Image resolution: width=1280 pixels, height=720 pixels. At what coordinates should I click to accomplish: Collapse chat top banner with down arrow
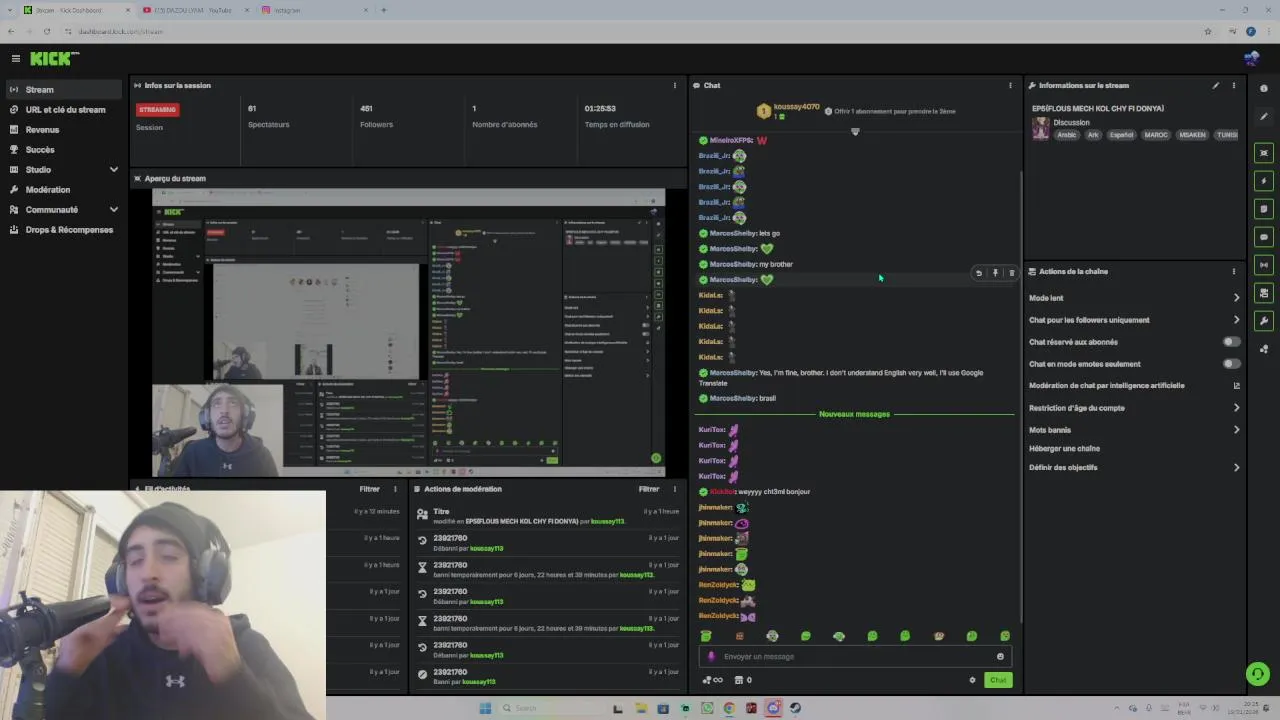855,131
